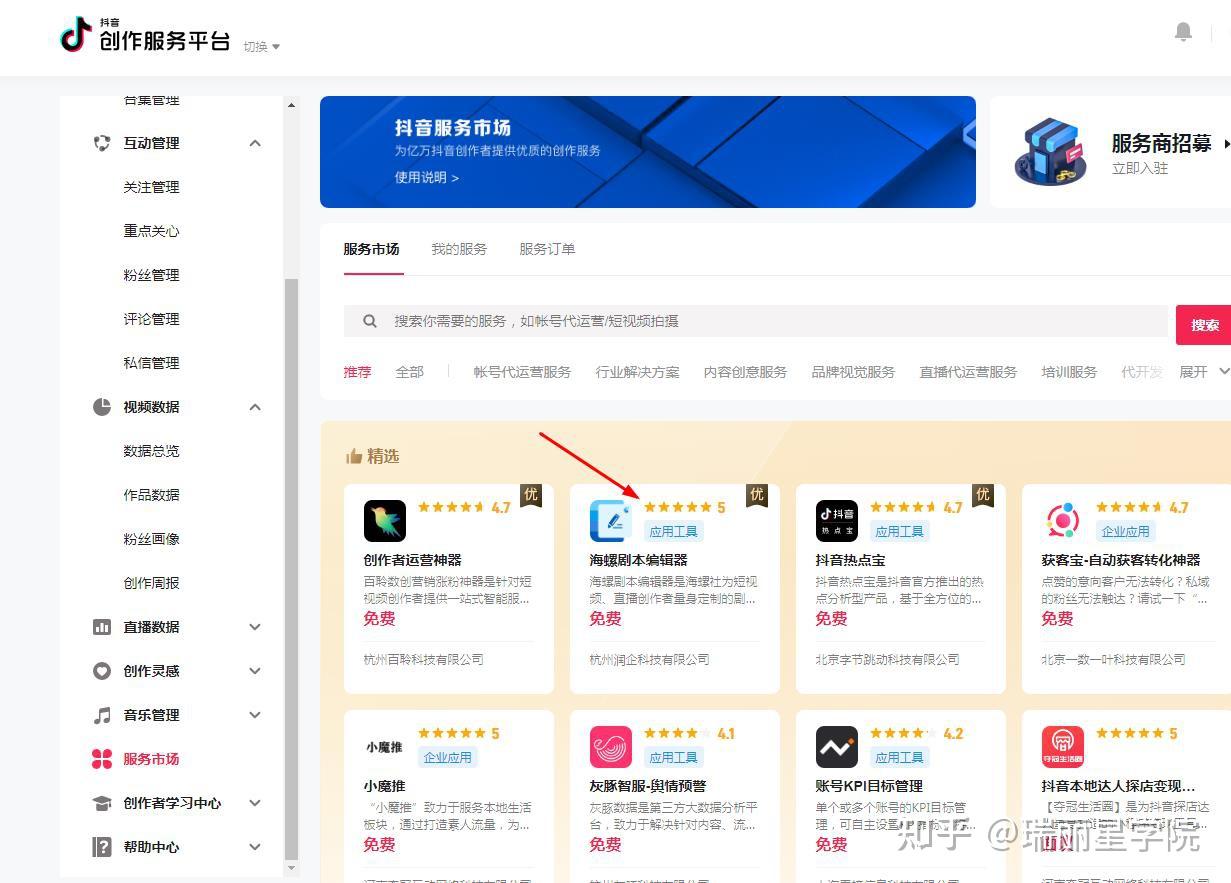Click the 海螺剧本编辑器 app icon
Screen dimensions: 1231x883
click(611, 520)
